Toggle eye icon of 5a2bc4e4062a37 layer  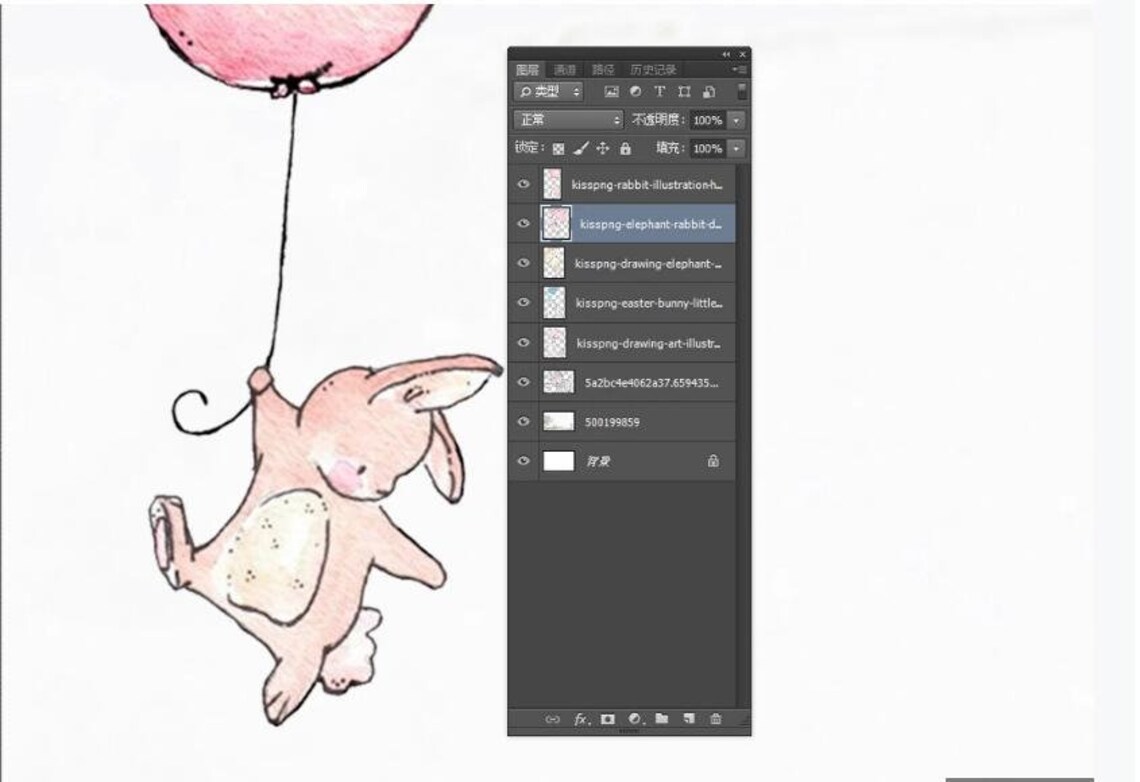click(x=523, y=382)
